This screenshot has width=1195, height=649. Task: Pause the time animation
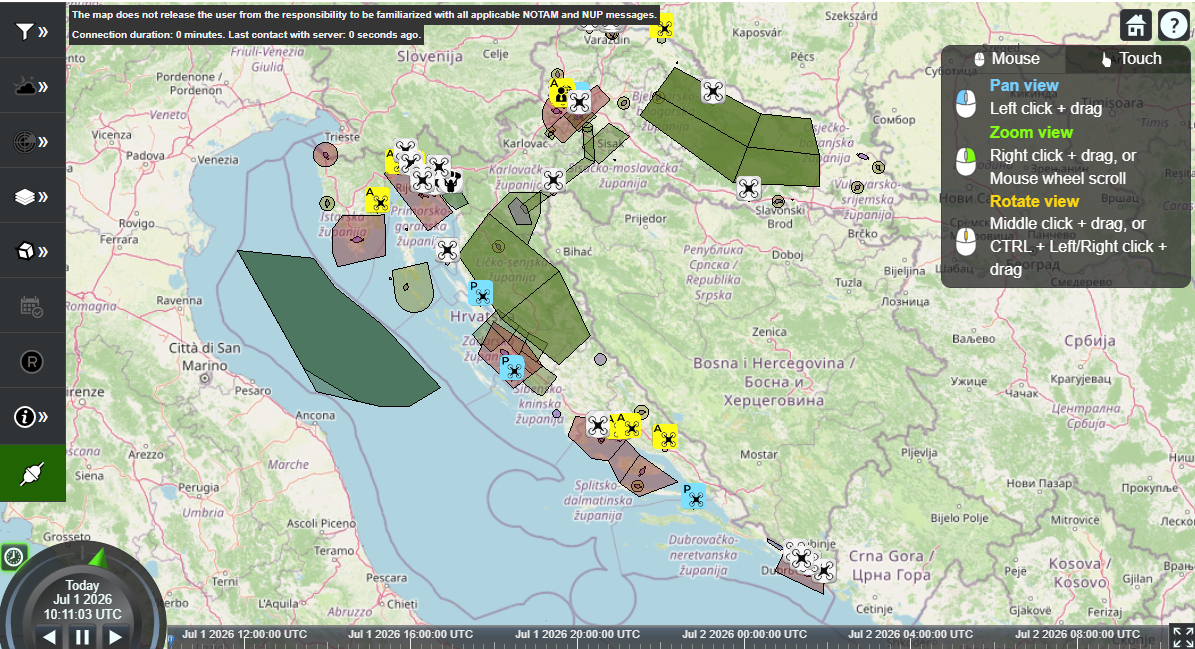click(x=82, y=637)
